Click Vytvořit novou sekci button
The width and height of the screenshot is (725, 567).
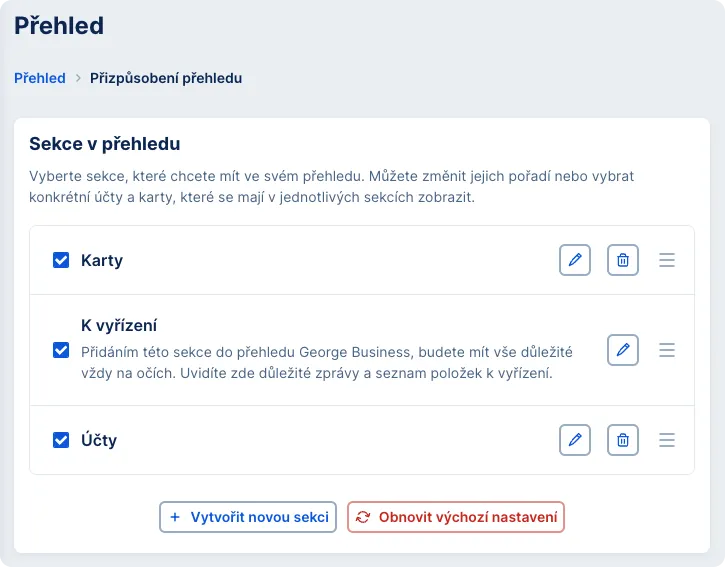pyautogui.click(x=248, y=517)
